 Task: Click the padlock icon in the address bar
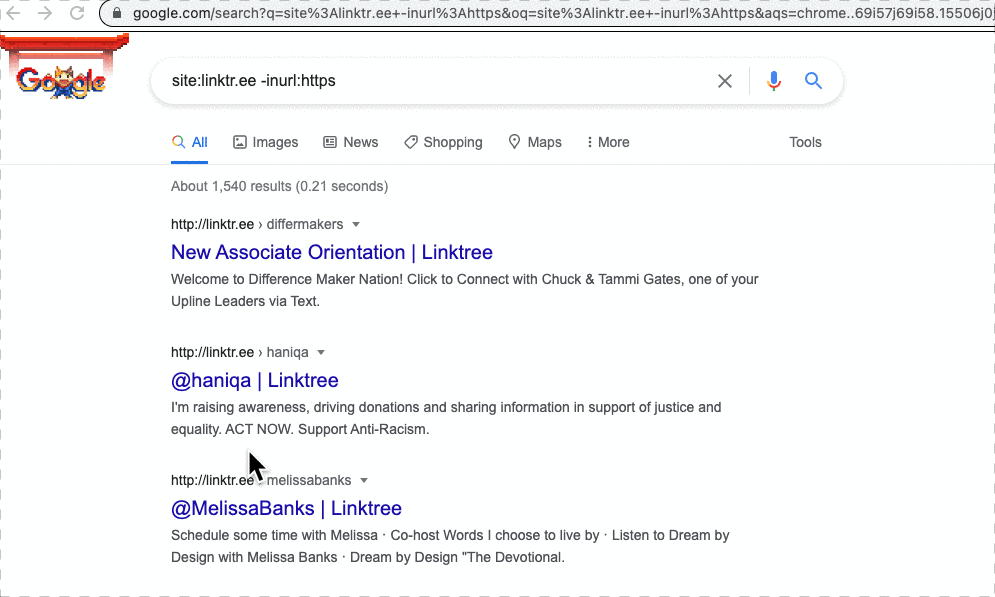(x=117, y=13)
